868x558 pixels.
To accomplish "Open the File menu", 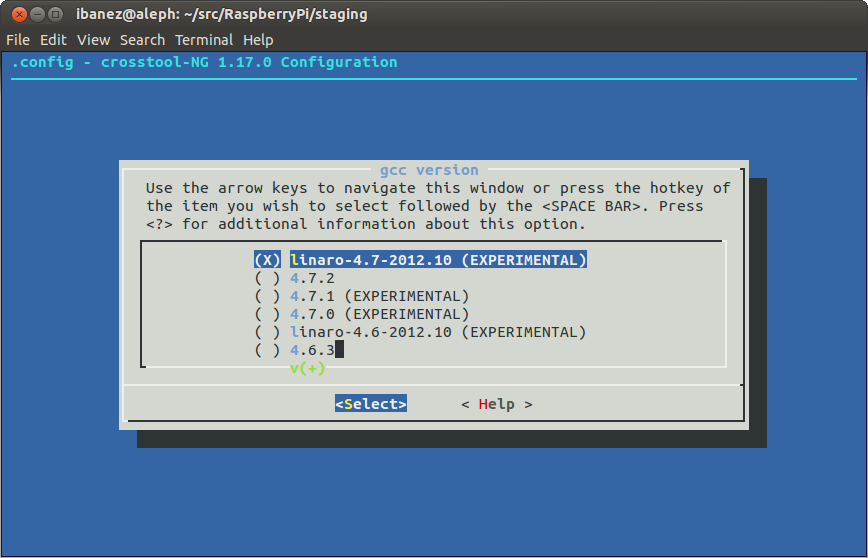I will pos(18,40).
